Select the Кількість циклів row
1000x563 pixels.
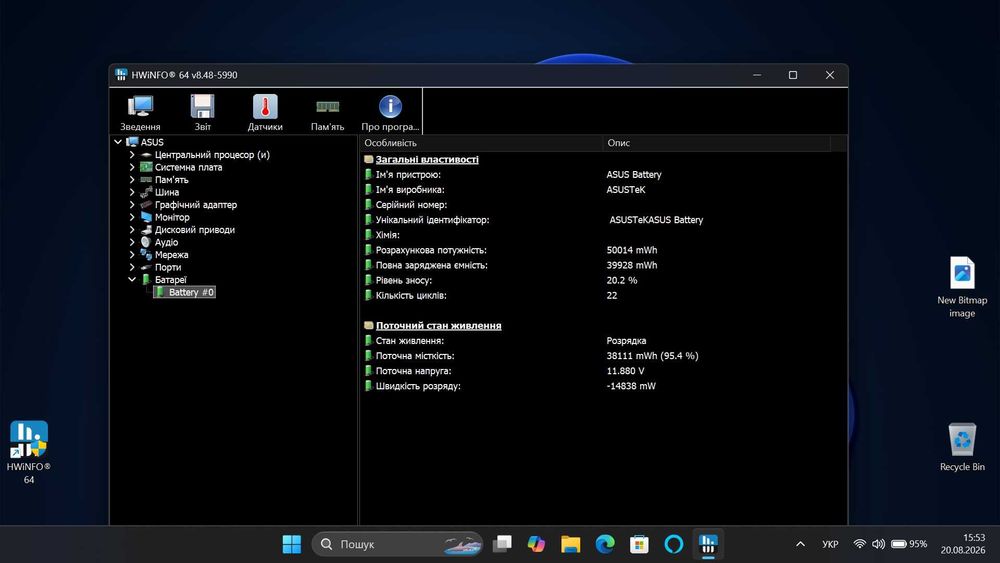(603, 295)
